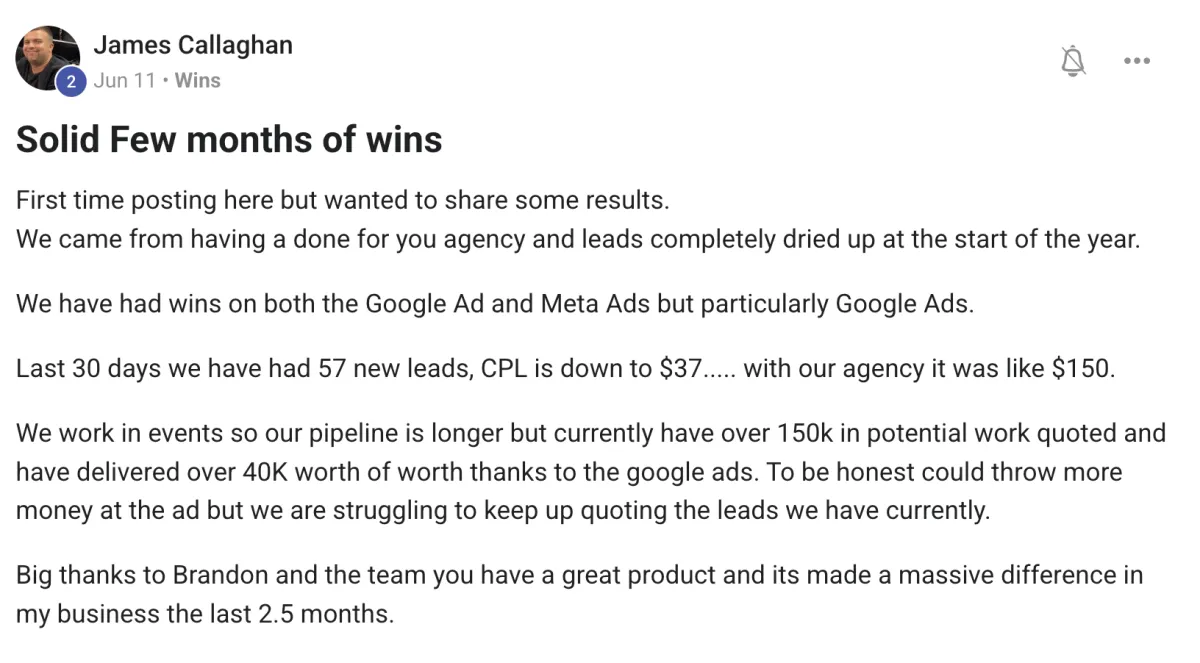Open the three-dot more options menu
The image size is (1200, 663).
1136,61
